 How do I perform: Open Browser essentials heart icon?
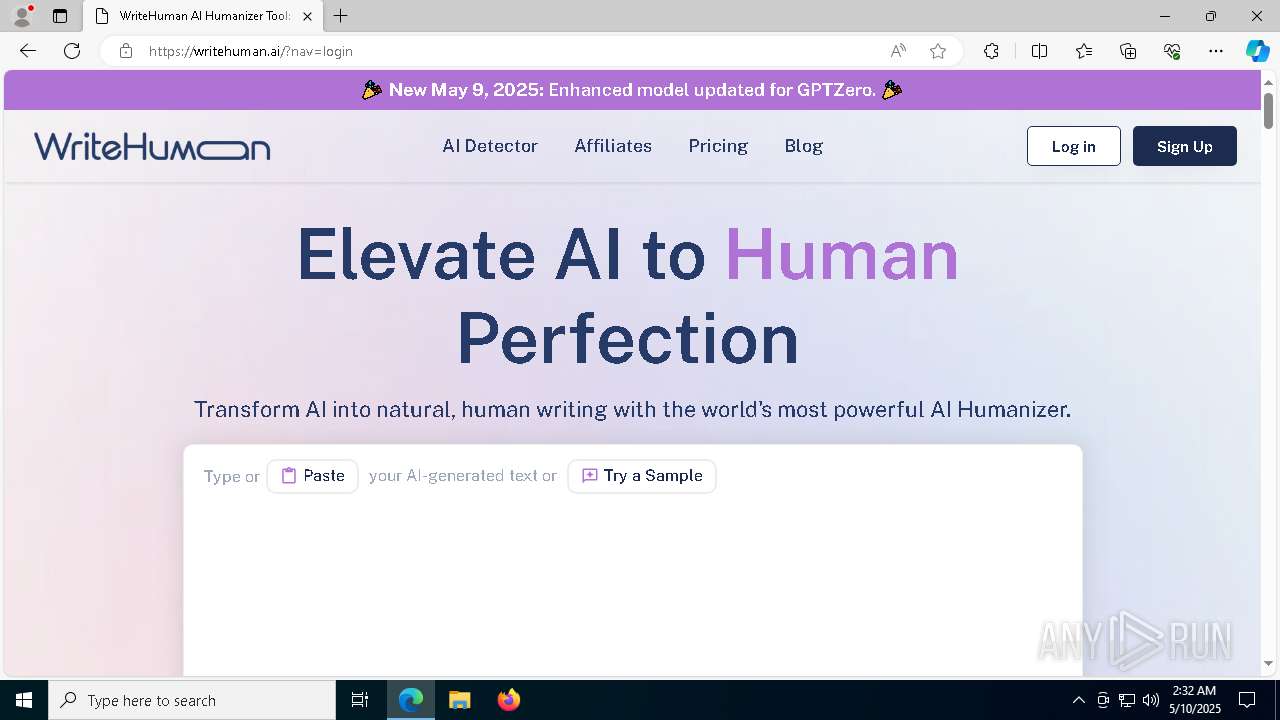point(1172,51)
